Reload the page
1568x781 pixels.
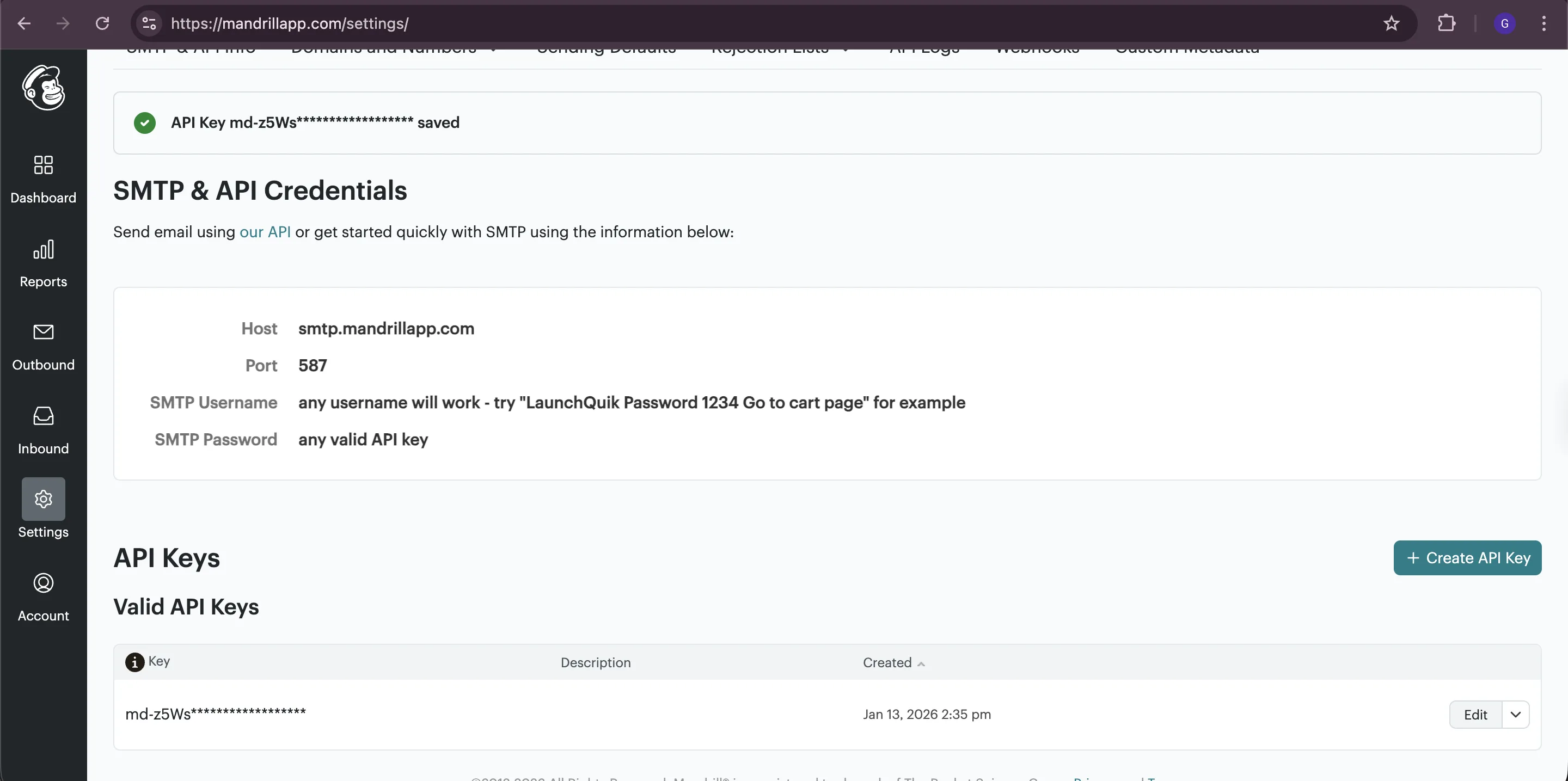tap(102, 23)
